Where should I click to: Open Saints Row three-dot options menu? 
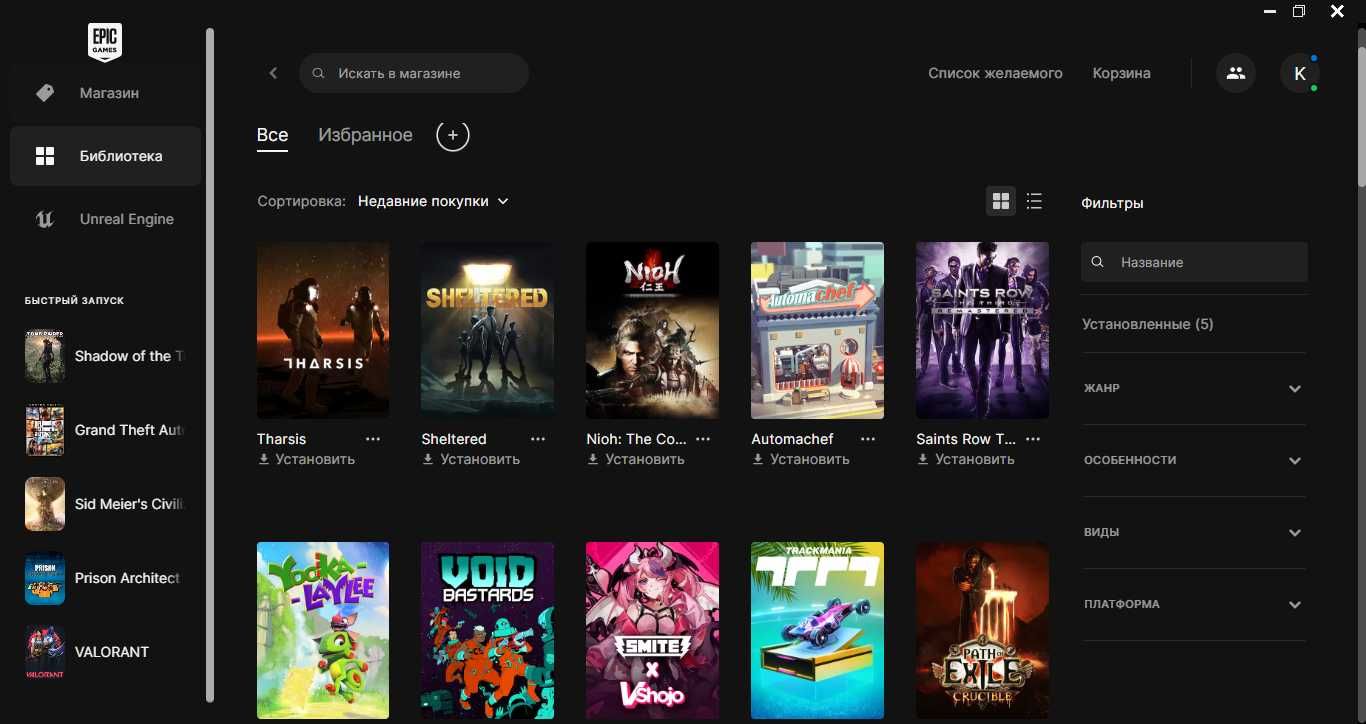[1033, 439]
